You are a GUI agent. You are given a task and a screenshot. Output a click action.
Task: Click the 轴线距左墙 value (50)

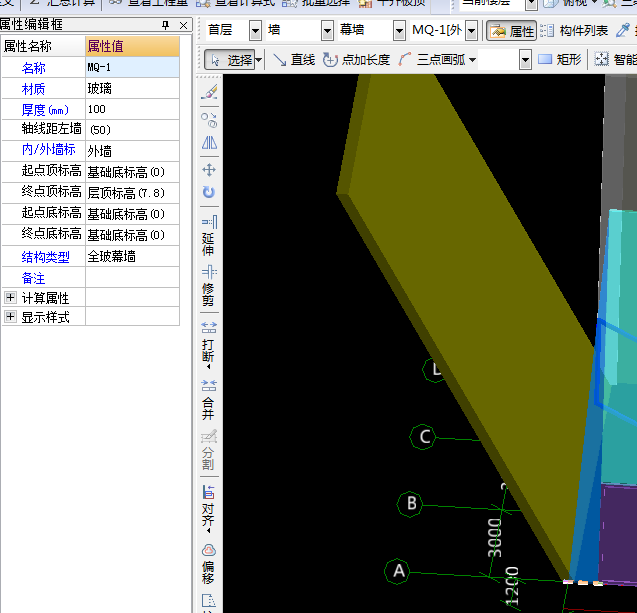click(132, 130)
